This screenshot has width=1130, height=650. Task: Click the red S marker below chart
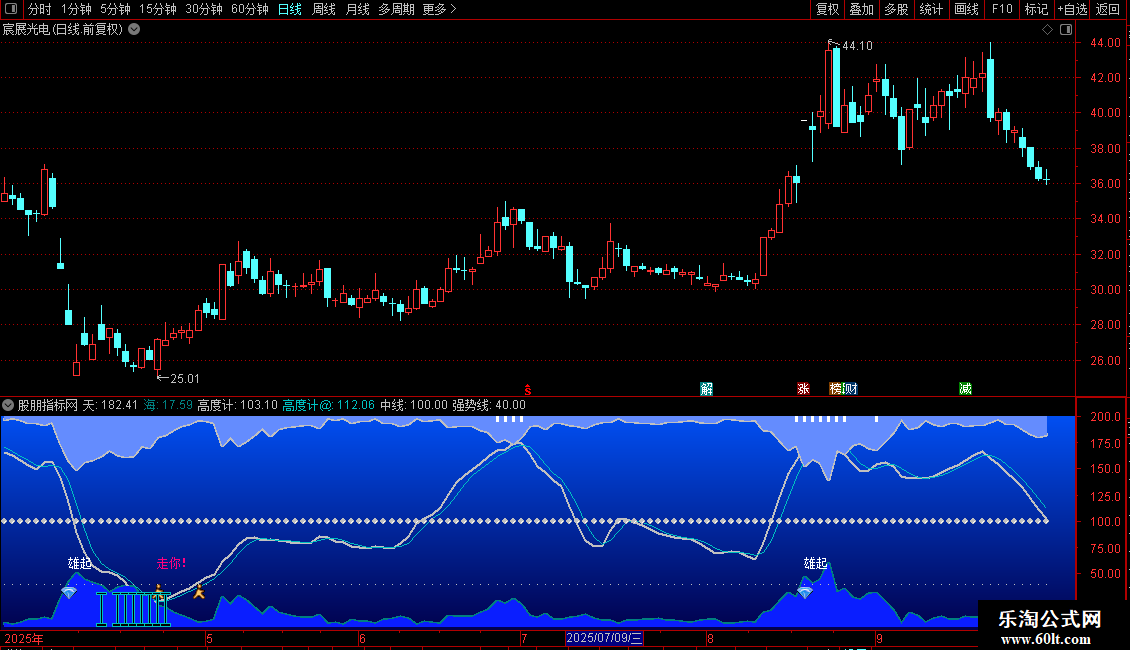pos(528,390)
